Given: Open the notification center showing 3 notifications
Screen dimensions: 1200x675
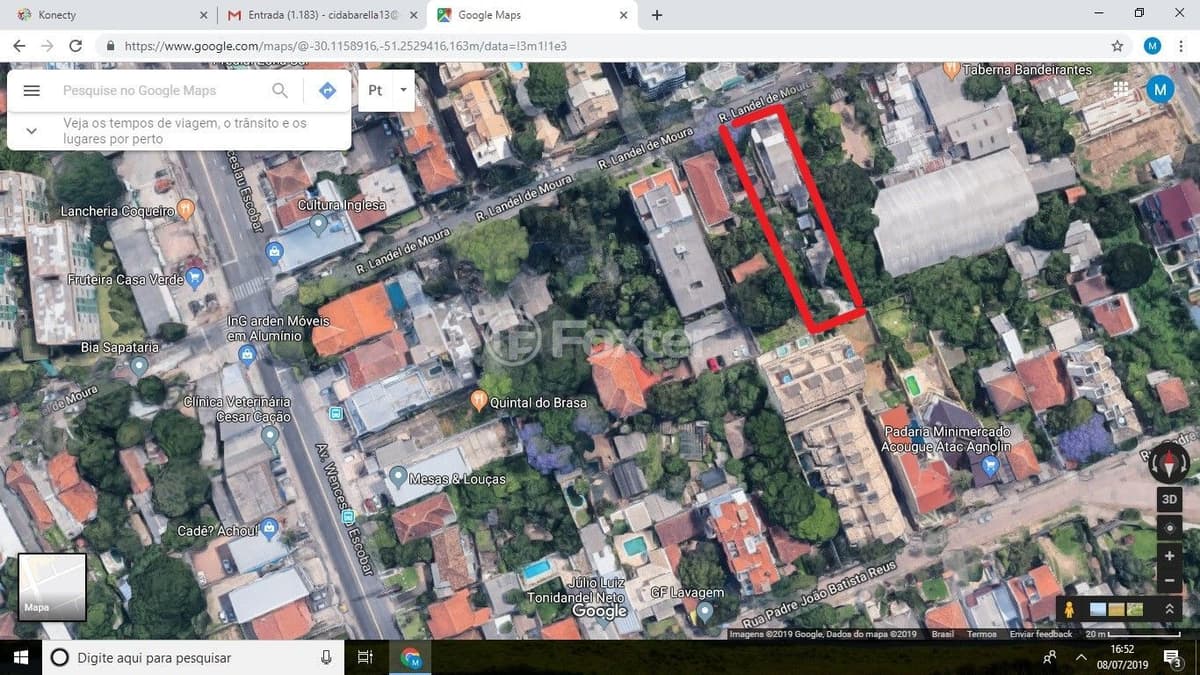Looking at the screenshot, I should pos(1172,657).
